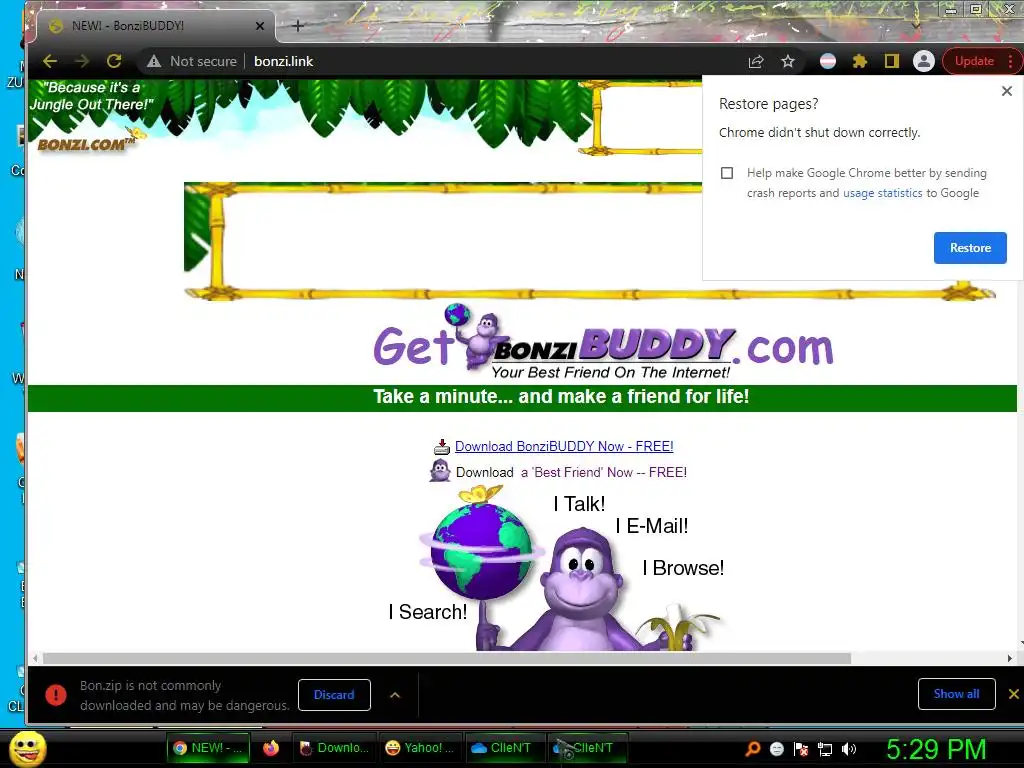Image resolution: width=1024 pixels, height=768 pixels.
Task: Click the red download warning icon
Action: [56, 695]
